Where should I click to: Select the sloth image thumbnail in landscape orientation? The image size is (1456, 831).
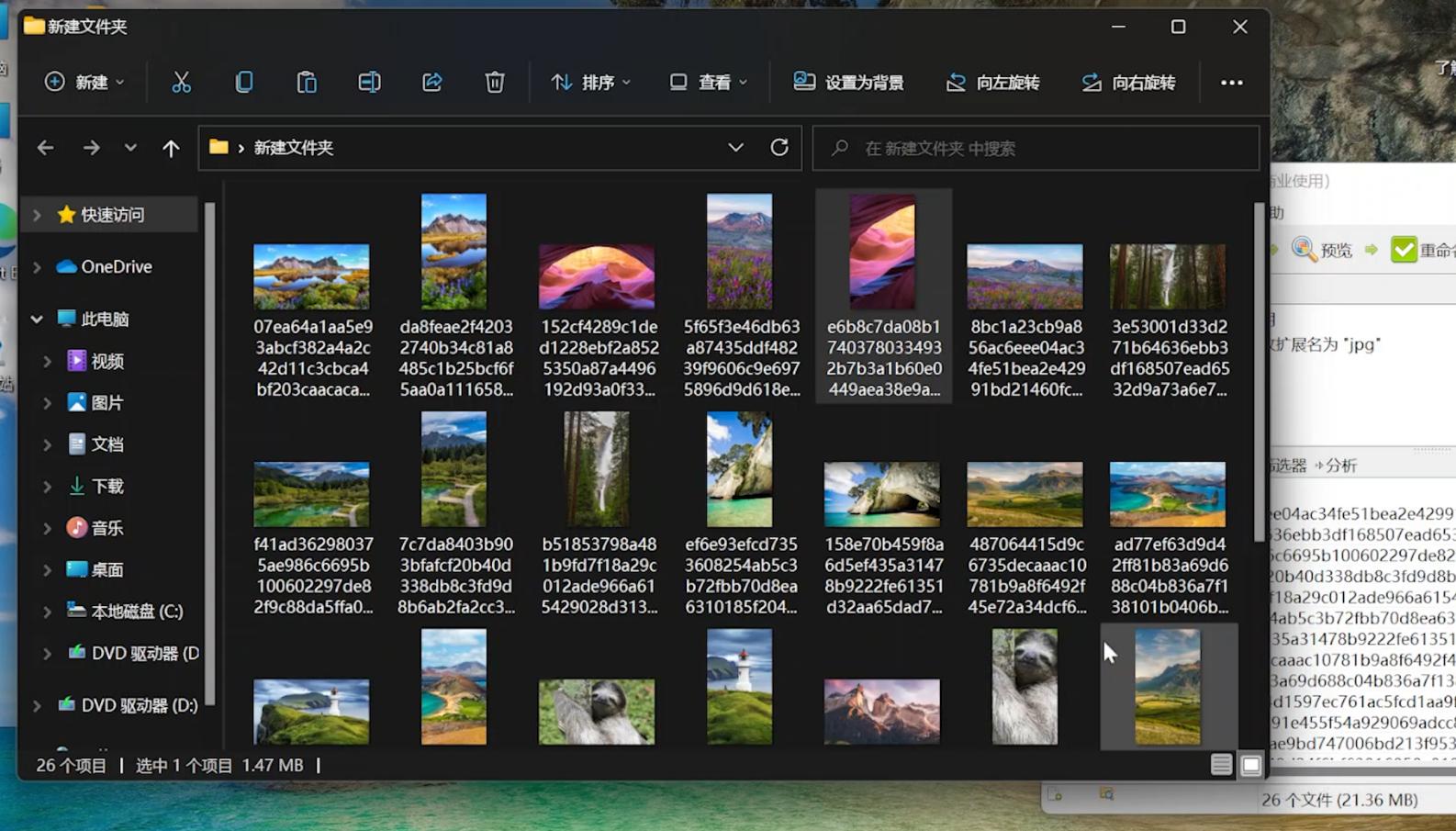click(x=597, y=712)
